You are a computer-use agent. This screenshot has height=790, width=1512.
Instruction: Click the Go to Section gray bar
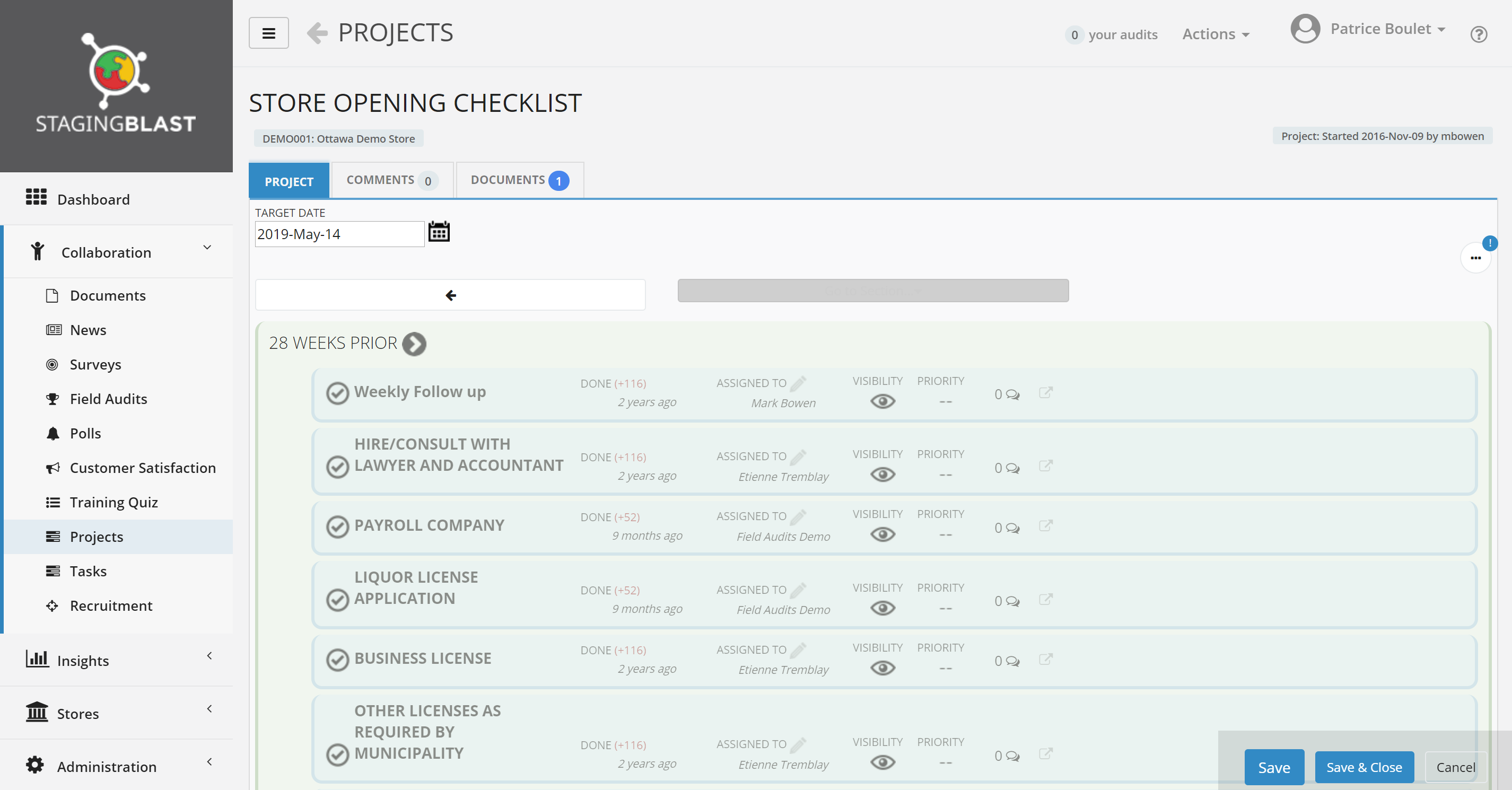(872, 291)
